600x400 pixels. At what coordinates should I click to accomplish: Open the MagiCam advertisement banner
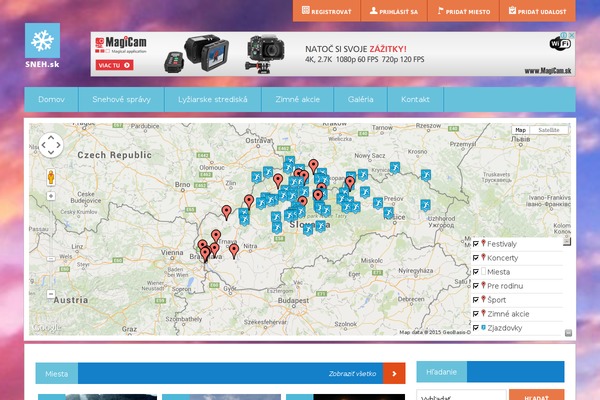333,54
